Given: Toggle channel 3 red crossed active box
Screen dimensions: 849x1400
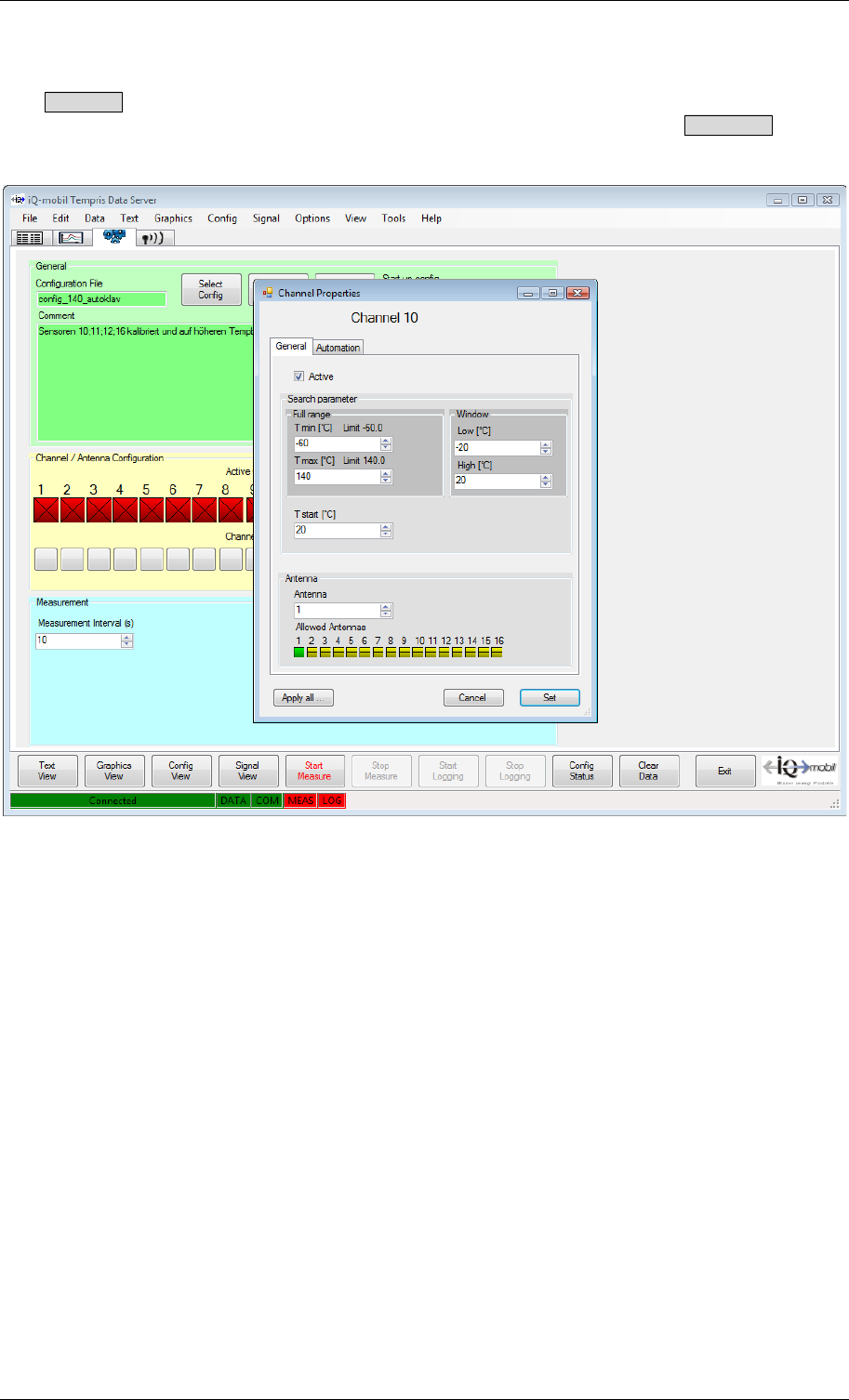Looking at the screenshot, I should 99,509.
